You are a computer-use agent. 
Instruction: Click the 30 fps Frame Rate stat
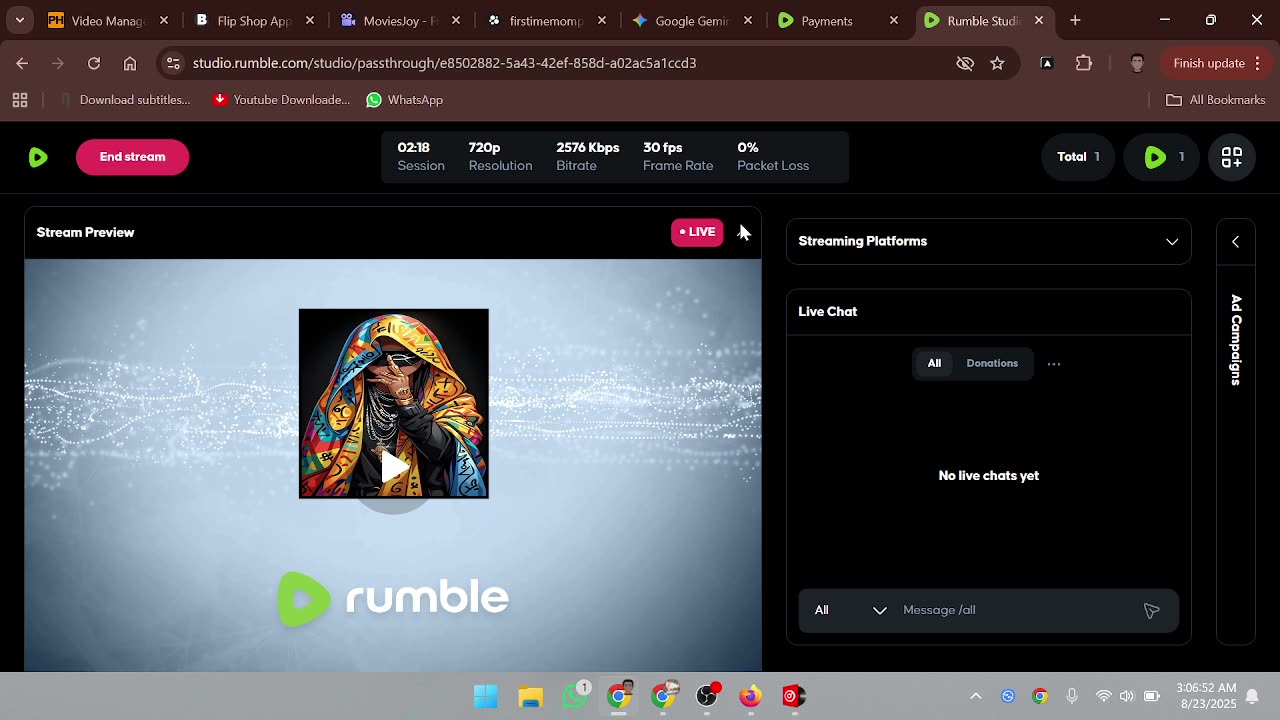pyautogui.click(x=678, y=157)
